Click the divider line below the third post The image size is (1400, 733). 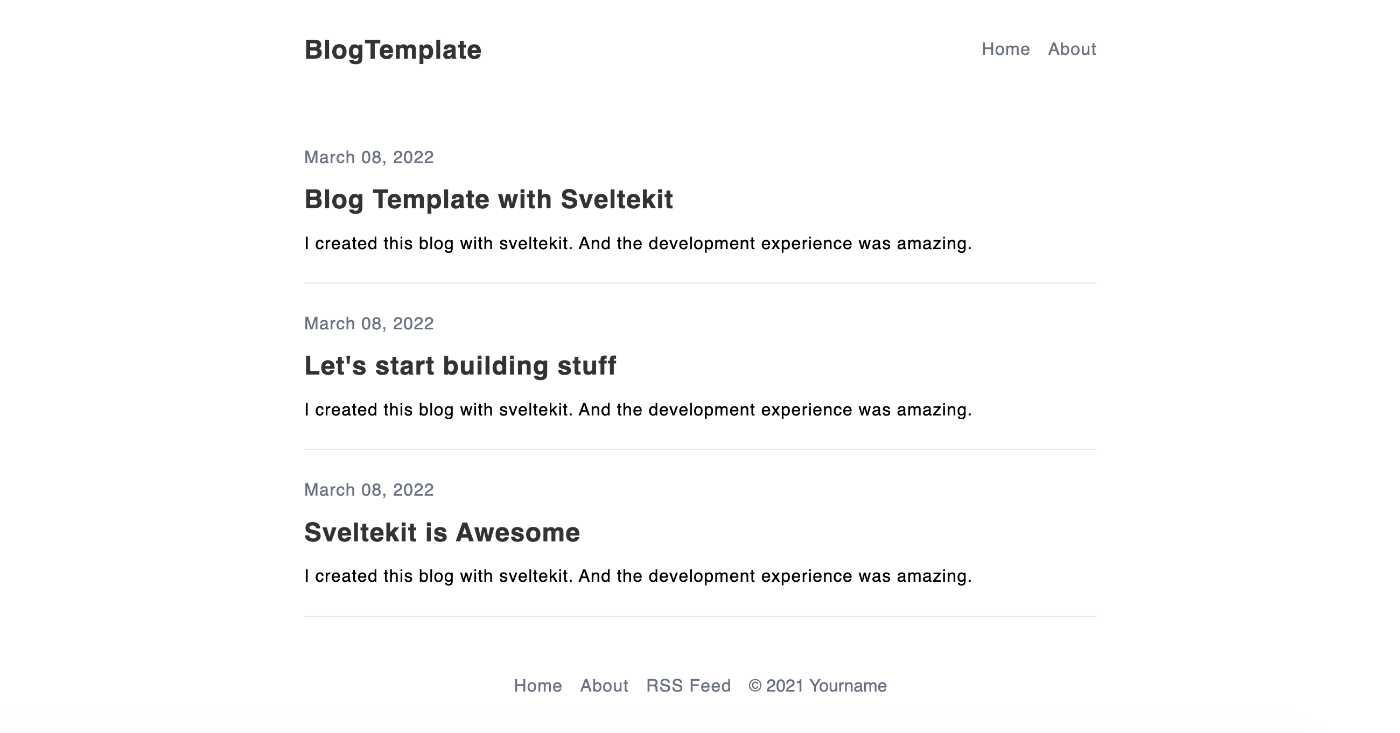700,616
